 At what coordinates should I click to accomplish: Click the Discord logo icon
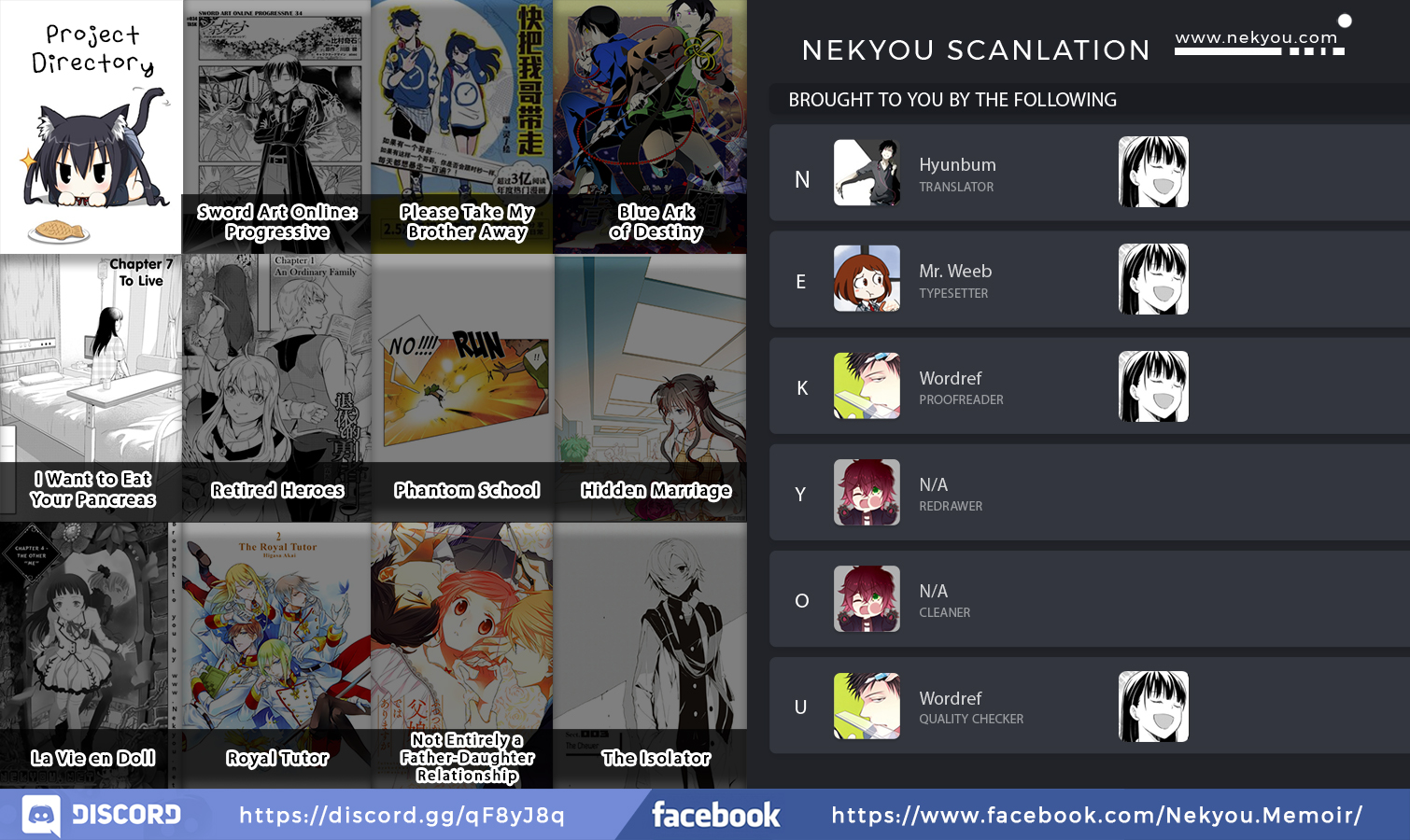(x=41, y=815)
